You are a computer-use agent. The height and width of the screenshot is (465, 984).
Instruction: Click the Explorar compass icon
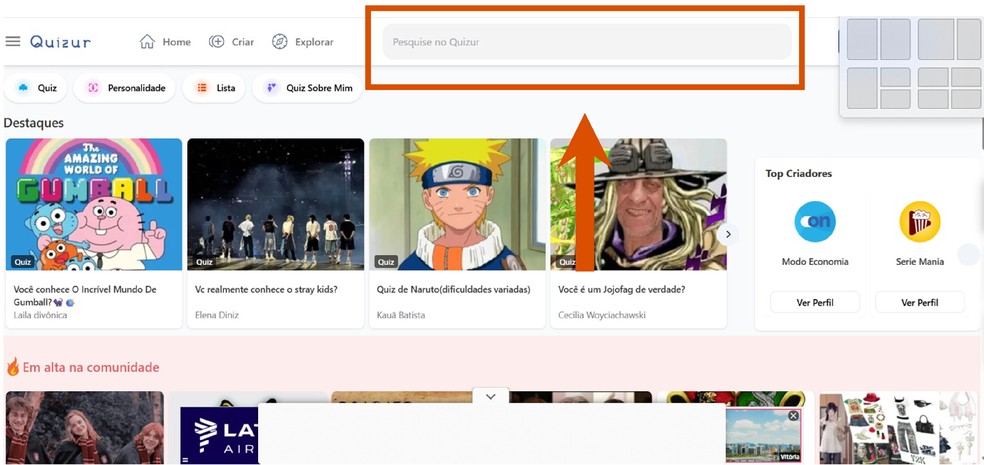pyautogui.click(x=279, y=42)
